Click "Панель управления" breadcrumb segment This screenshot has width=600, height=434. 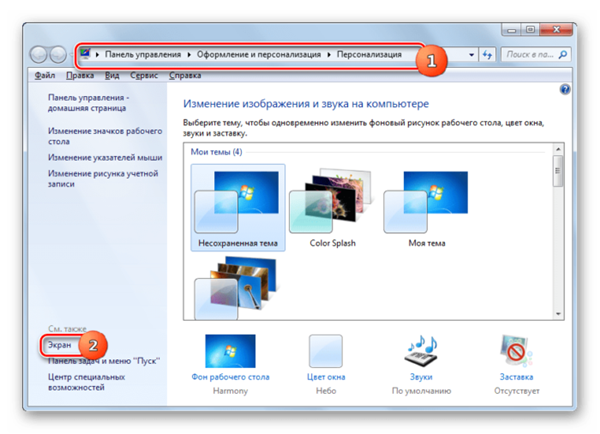(x=143, y=54)
